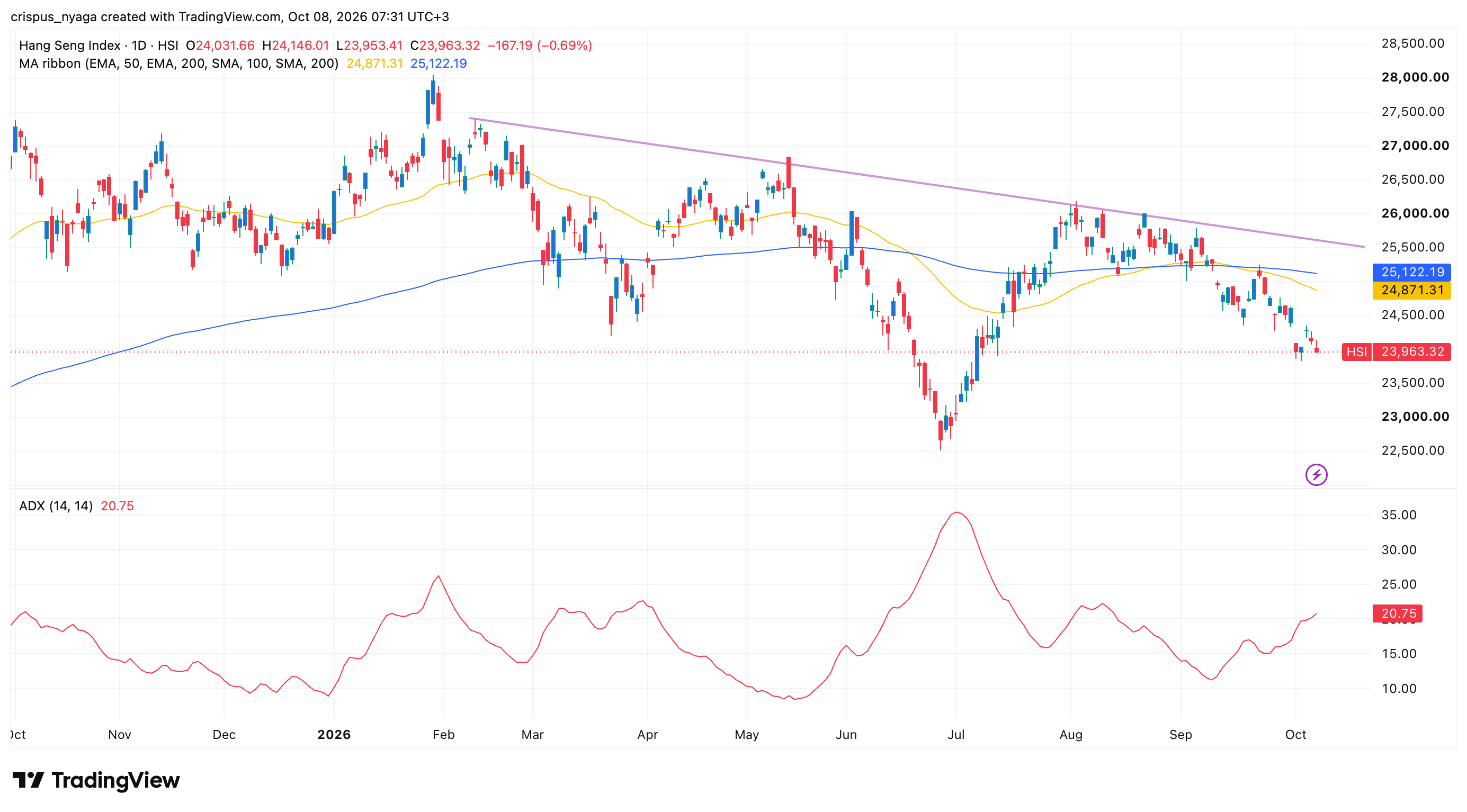
Task: Click the crispus_nyaga attribution text
Action: point(229,16)
